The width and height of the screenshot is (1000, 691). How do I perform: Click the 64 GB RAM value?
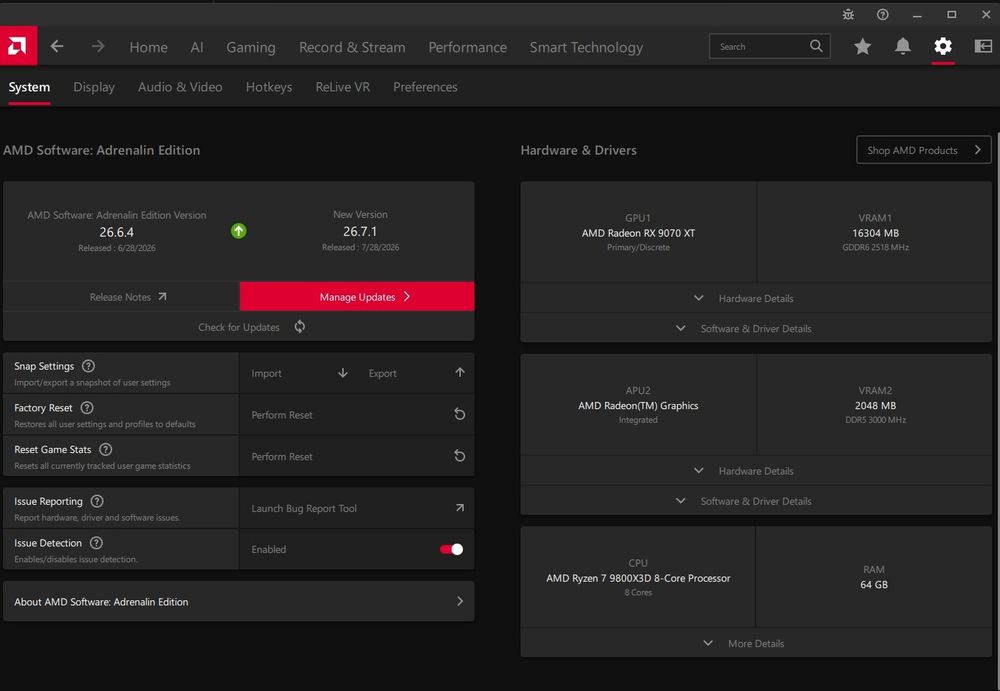(x=874, y=584)
